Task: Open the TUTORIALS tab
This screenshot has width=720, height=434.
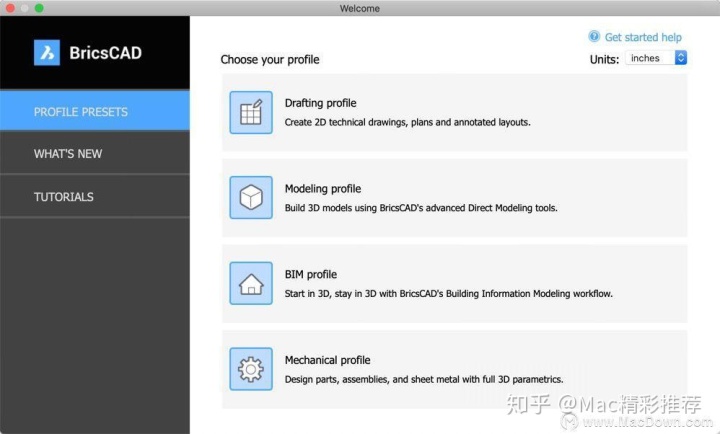Action: (x=95, y=196)
